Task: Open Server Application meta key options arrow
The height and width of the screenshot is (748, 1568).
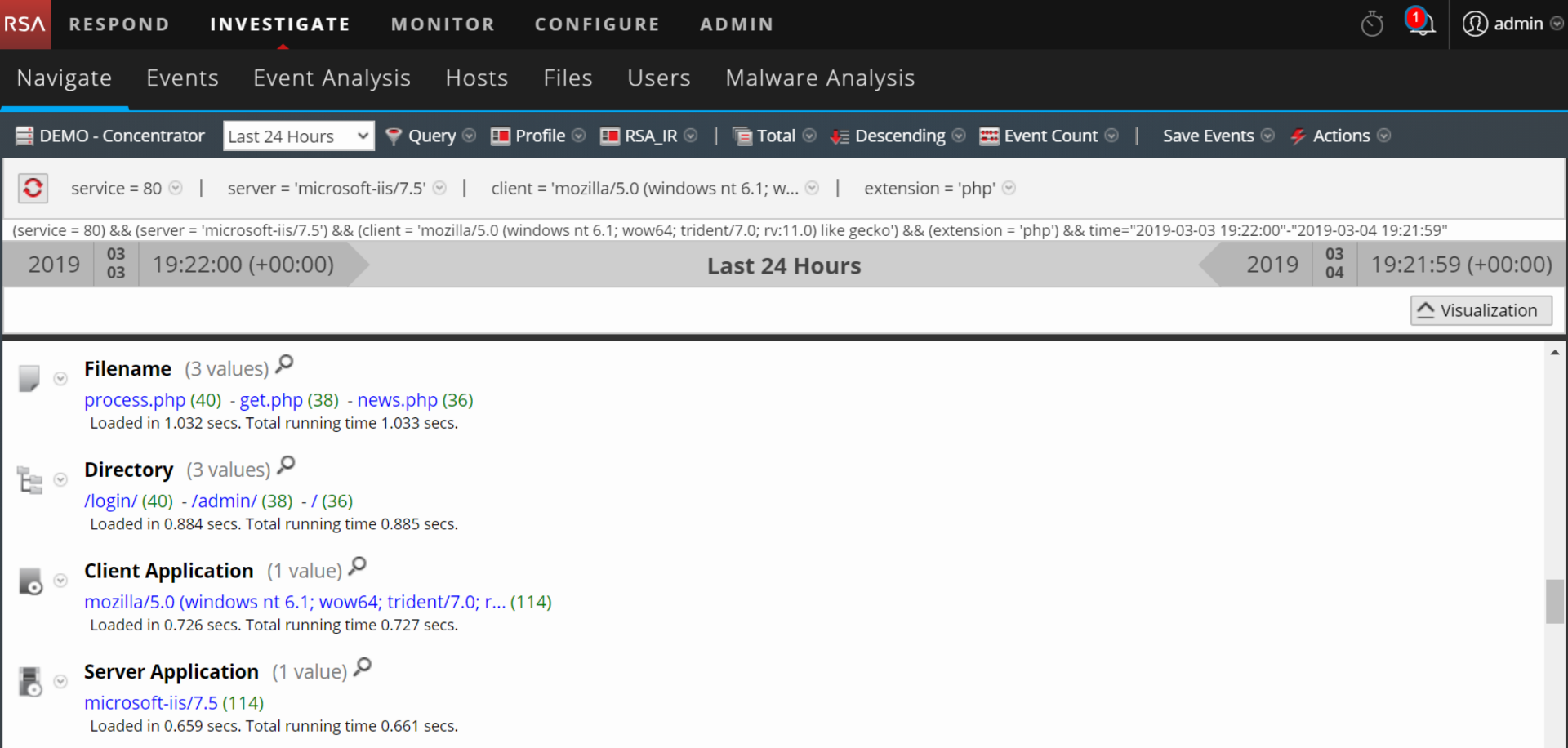Action: coord(60,682)
